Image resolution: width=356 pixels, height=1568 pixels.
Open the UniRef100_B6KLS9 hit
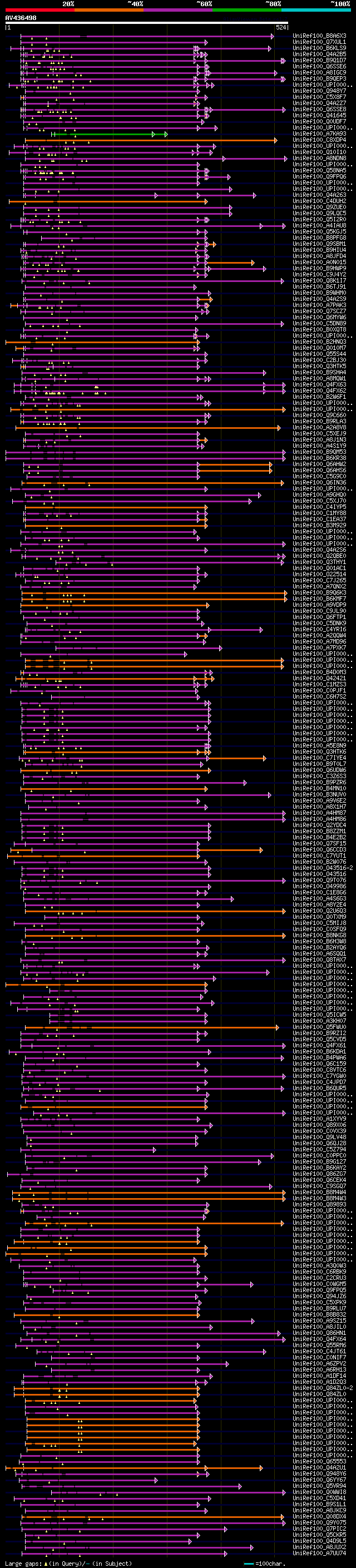(x=319, y=48)
